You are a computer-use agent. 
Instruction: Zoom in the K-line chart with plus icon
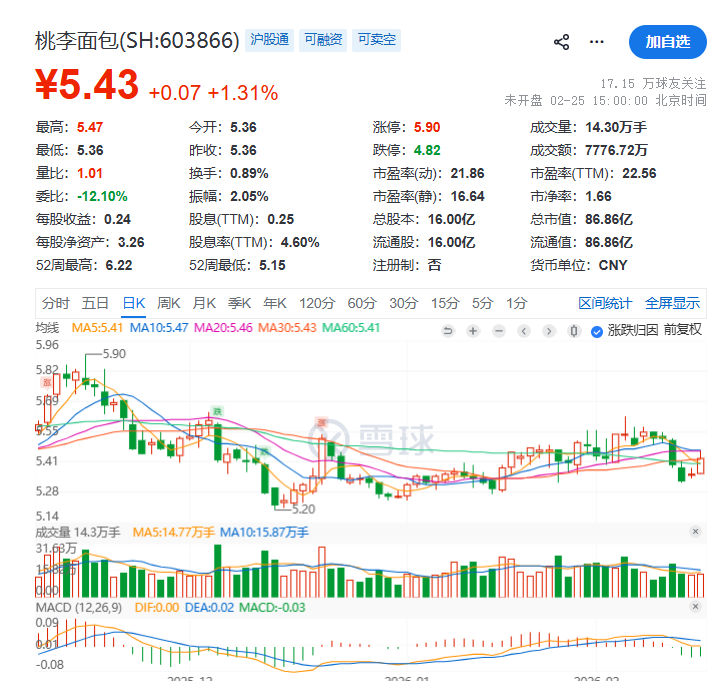(472, 331)
